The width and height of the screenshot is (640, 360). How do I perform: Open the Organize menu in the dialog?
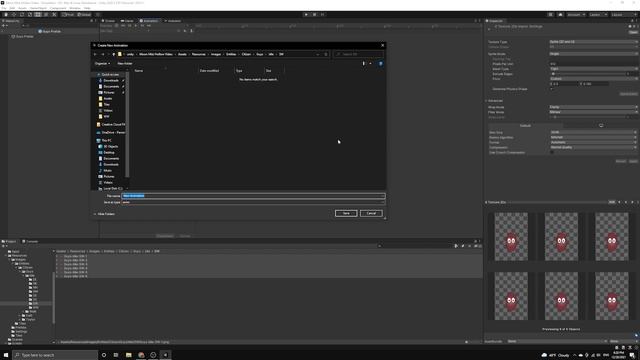click(102, 63)
